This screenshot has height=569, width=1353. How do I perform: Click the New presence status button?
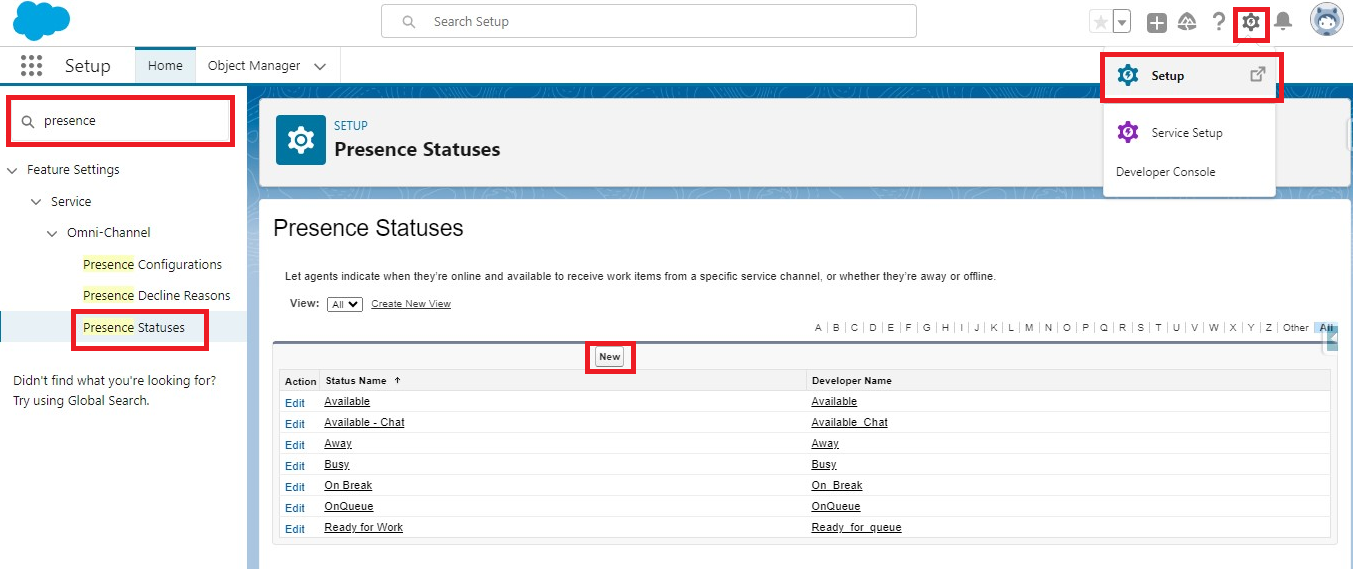click(x=609, y=357)
